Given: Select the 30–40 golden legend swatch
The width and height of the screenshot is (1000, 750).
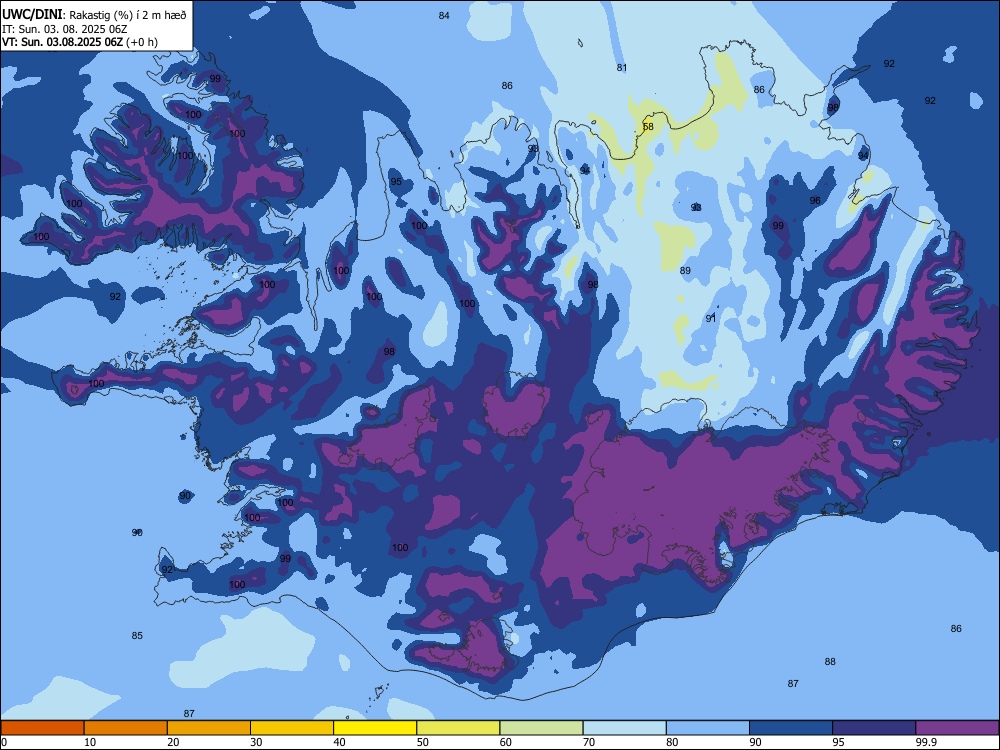Looking at the screenshot, I should click(292, 728).
